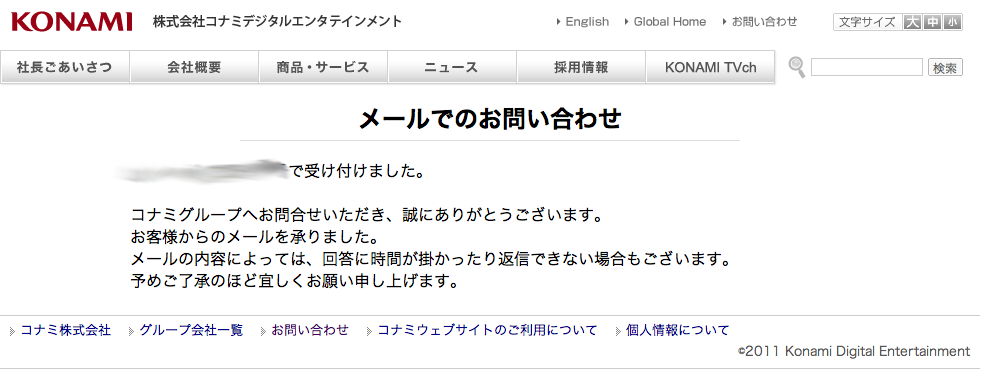Go to the Global Home link
Screen dimensions: 983x384
coord(670,22)
